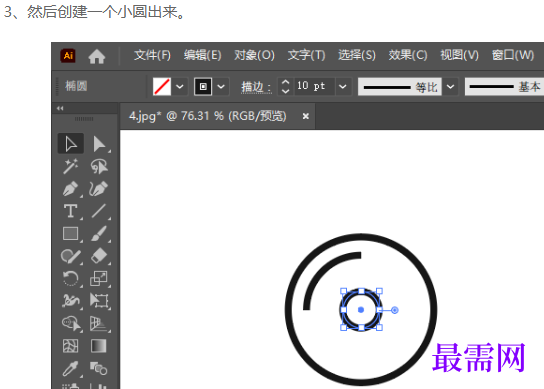Go to the Home screen icon
The height and width of the screenshot is (389, 544).
(96, 56)
